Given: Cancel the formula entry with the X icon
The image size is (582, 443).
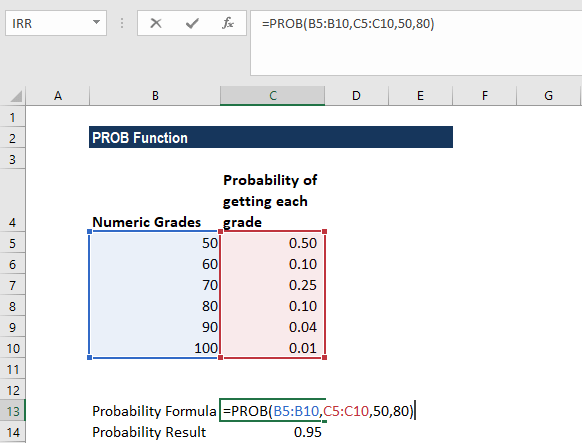Looking at the screenshot, I should tap(156, 23).
